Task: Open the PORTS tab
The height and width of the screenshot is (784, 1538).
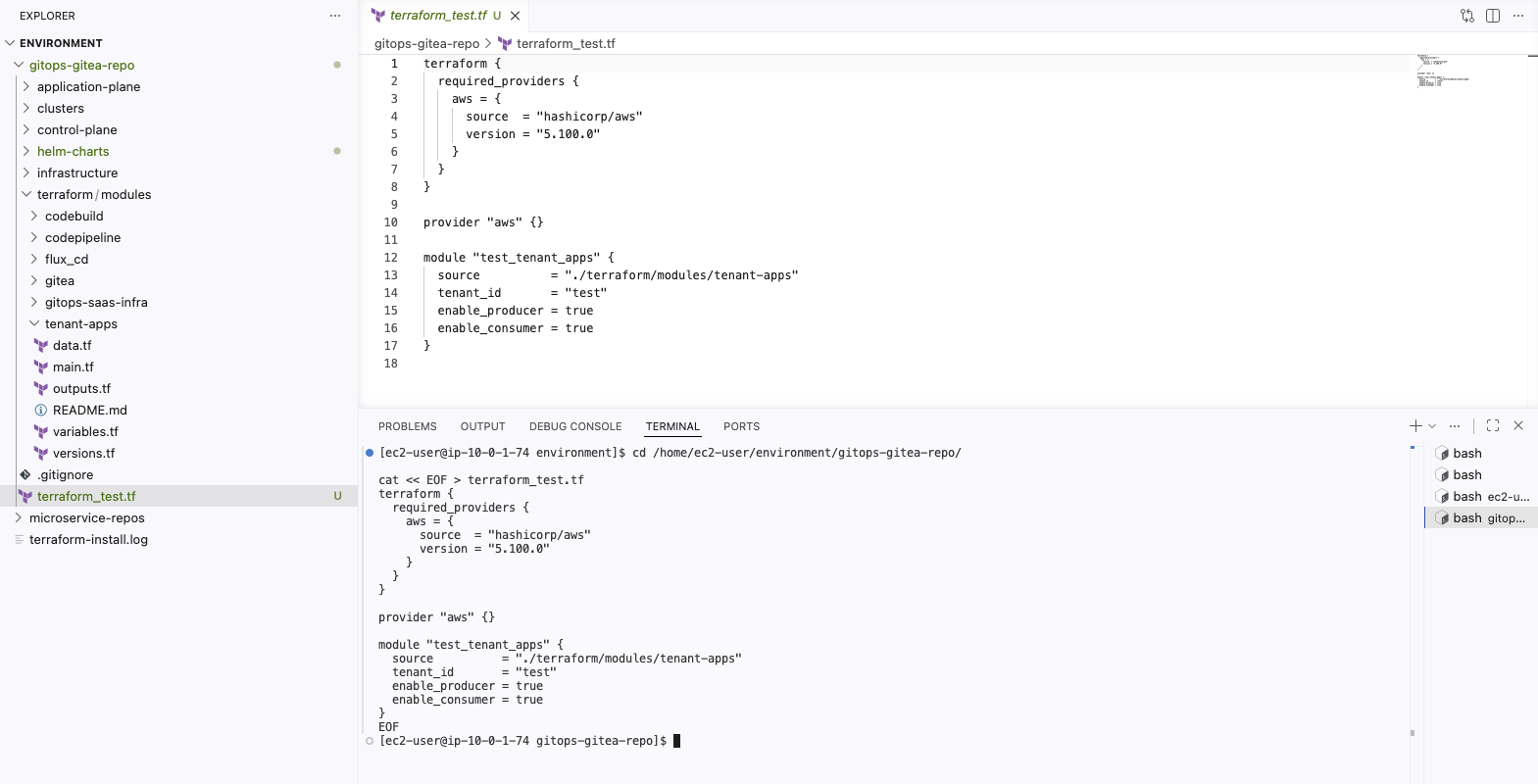Action: tap(741, 427)
